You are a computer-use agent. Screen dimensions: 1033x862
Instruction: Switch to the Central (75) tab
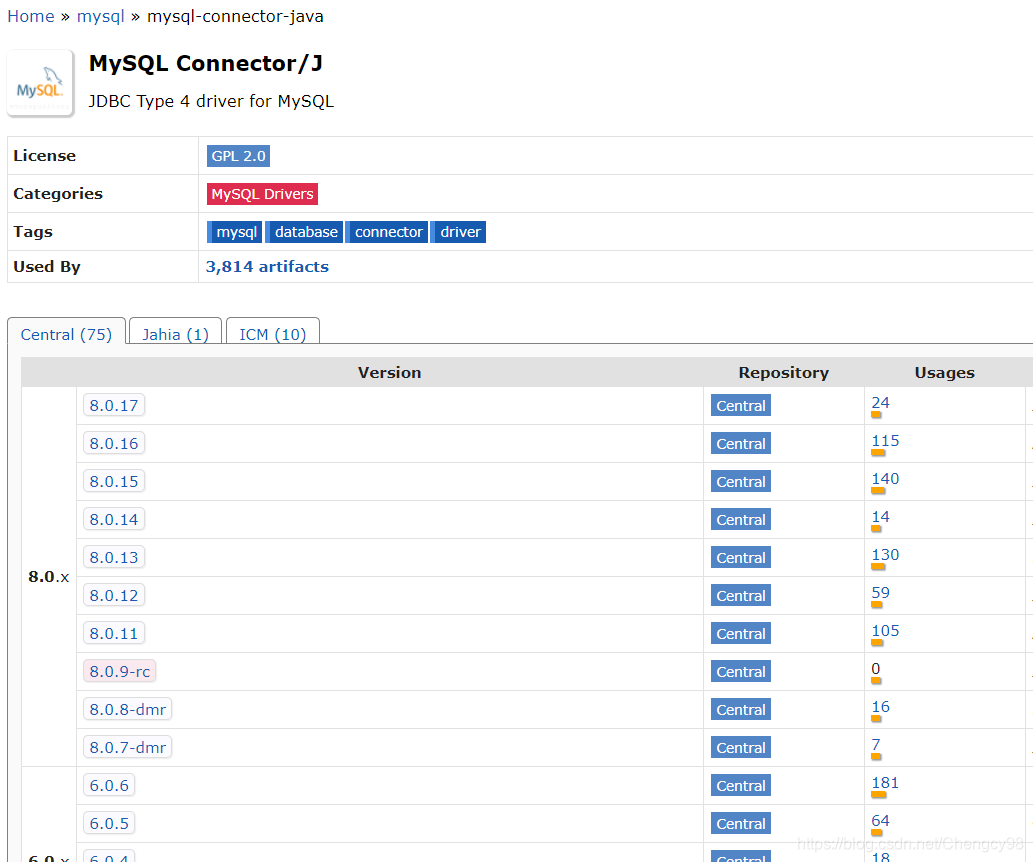pos(66,333)
